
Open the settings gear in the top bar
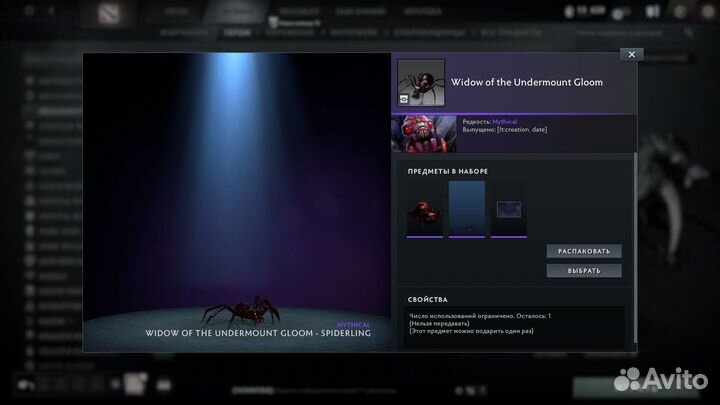[x=29, y=10]
